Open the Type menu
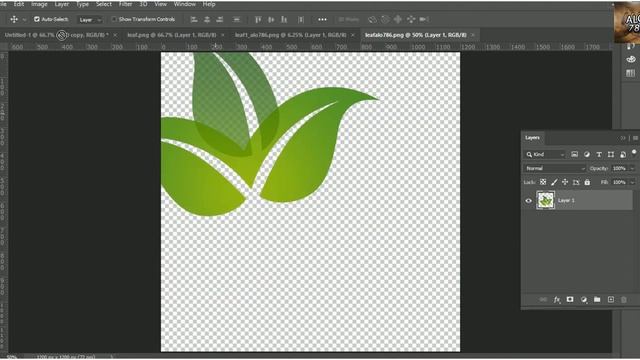Viewport: 640px width, 360px height. 82,4
